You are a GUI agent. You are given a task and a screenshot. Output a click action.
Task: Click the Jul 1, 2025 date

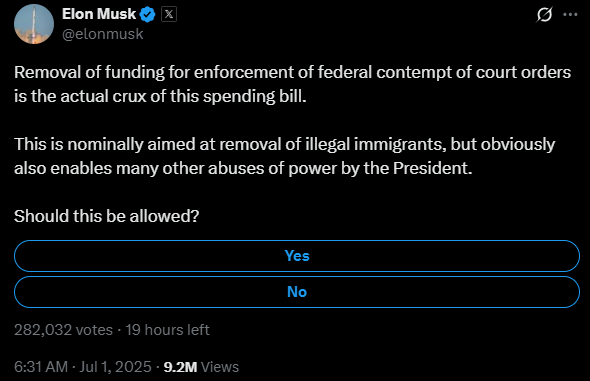pos(115,367)
